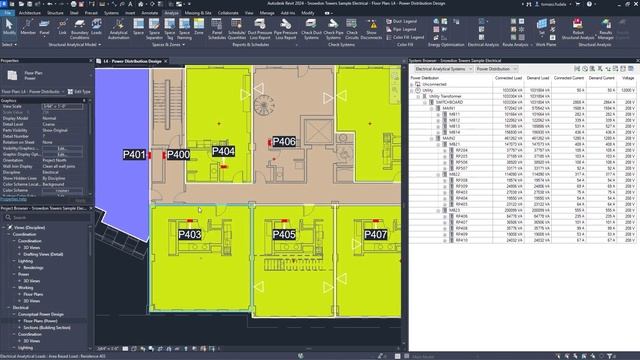This screenshot has height=360, width=640.
Task: Launch Robot Structural Analysis
Action: click(578, 29)
